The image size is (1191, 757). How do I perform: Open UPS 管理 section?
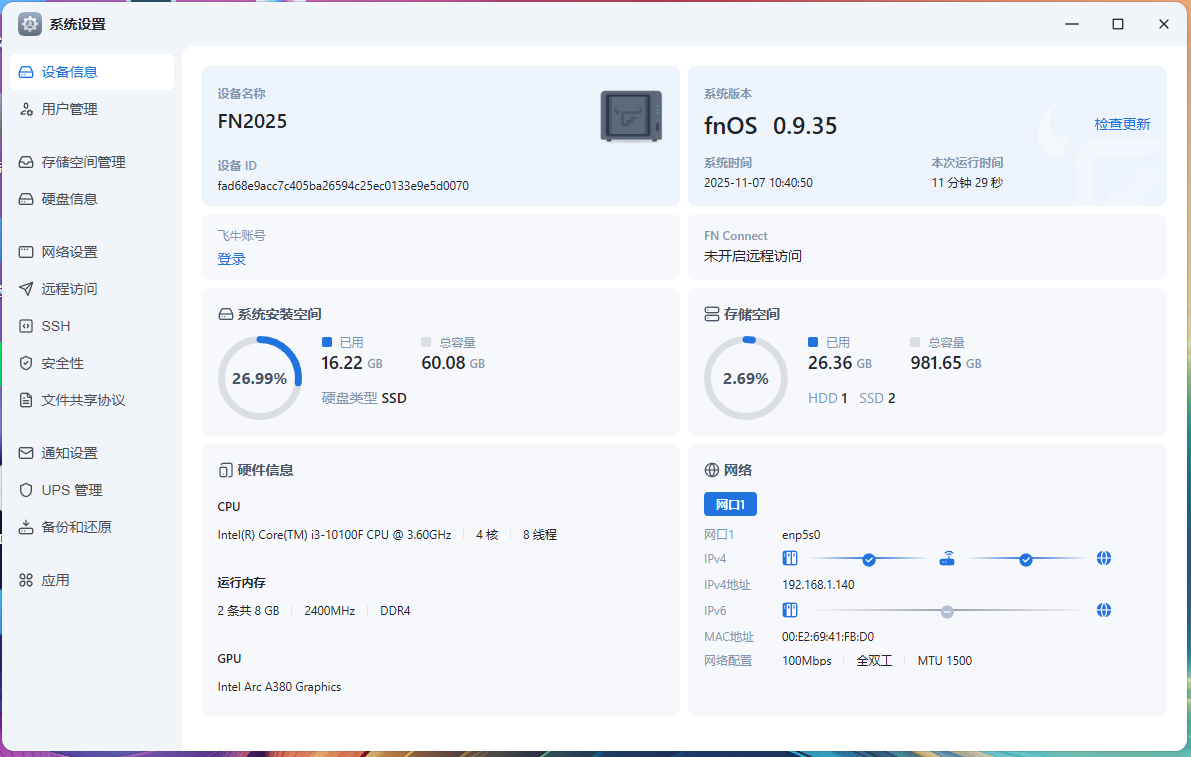[x=72, y=490]
